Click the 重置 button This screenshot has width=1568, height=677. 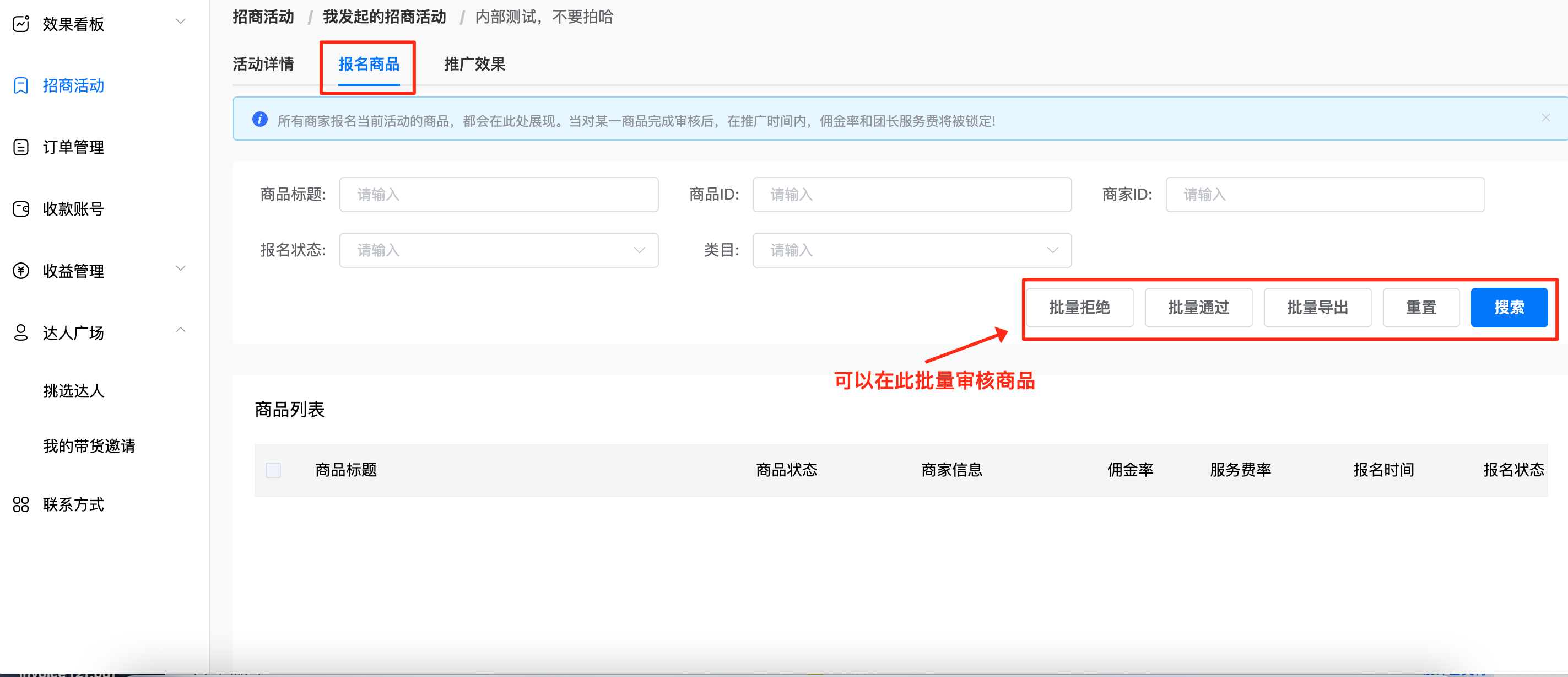tap(1421, 308)
